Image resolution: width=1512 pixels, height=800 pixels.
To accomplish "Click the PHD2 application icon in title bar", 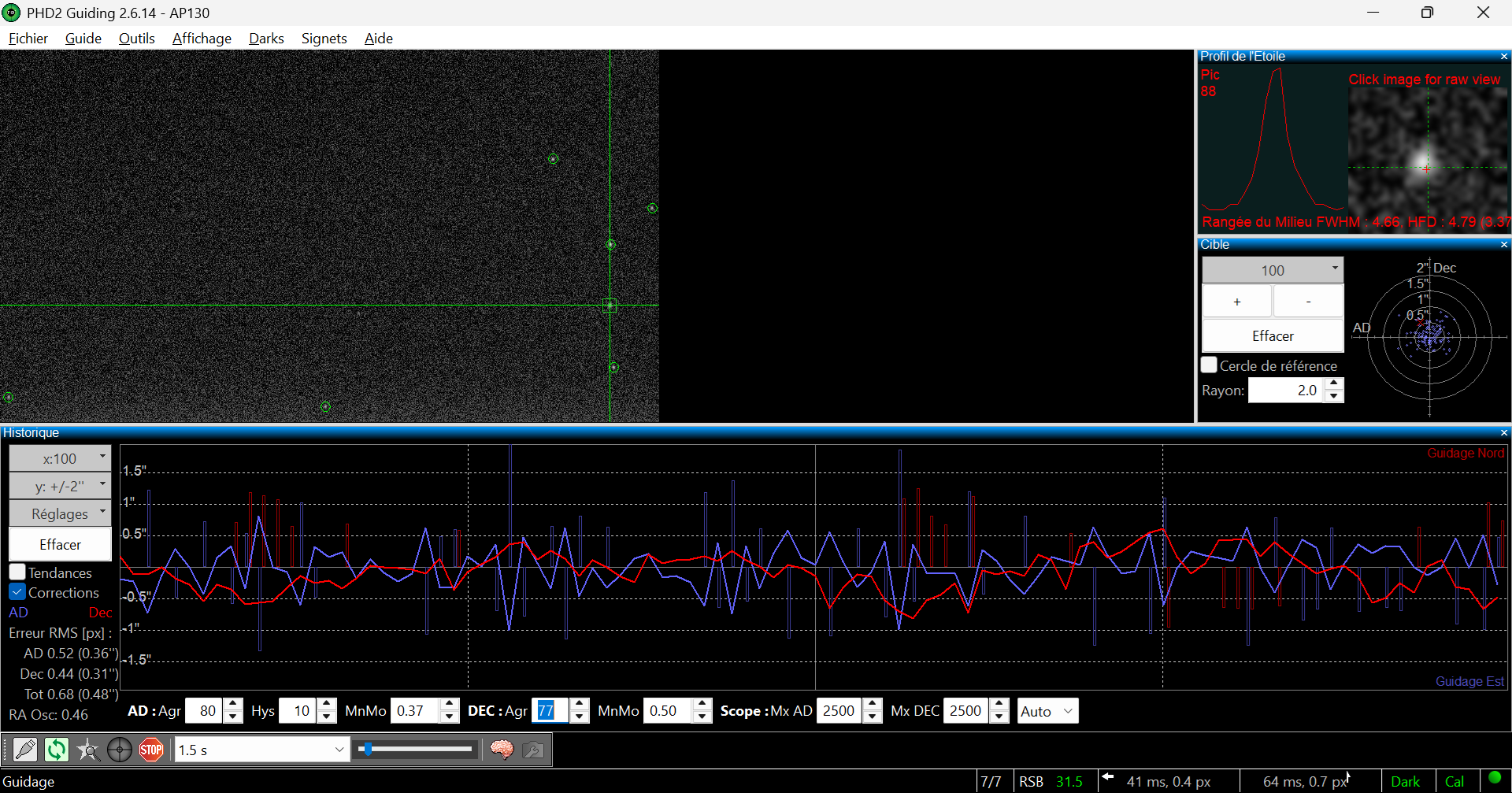I will [12, 13].
